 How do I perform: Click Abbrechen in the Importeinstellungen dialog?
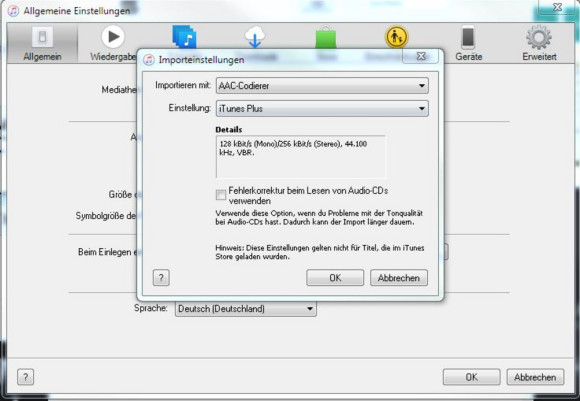(399, 278)
